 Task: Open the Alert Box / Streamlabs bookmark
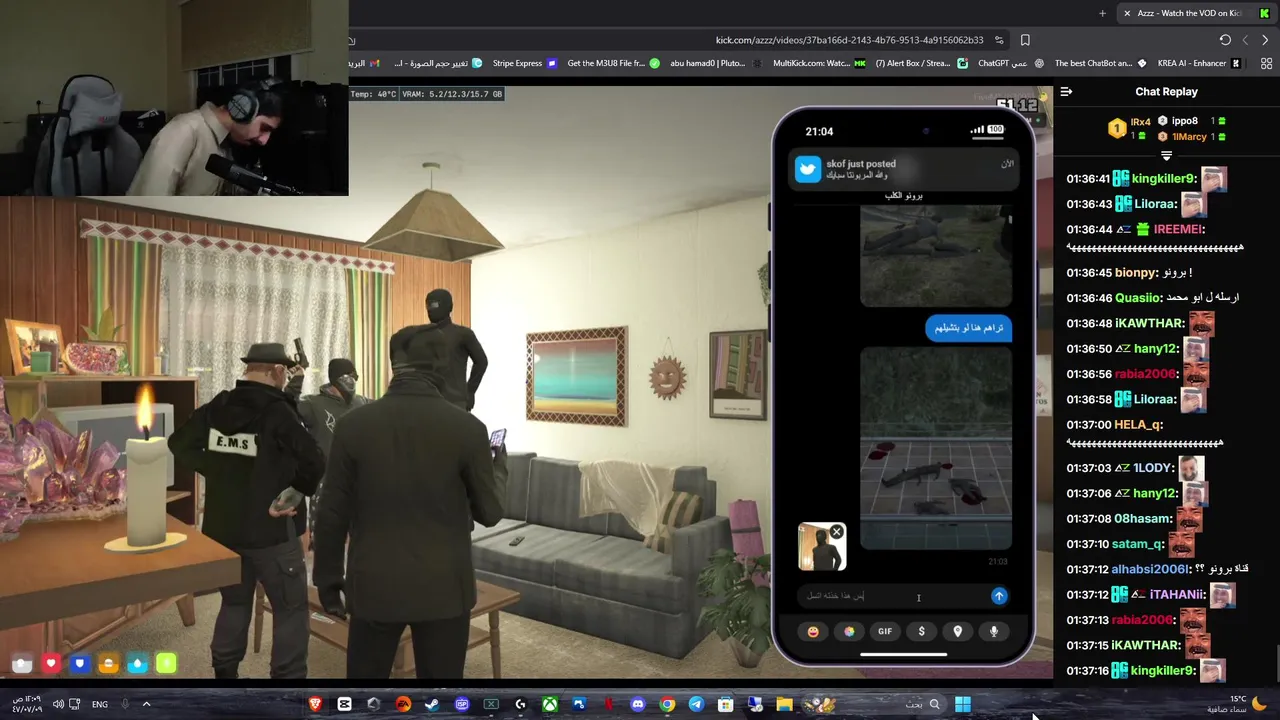921,63
